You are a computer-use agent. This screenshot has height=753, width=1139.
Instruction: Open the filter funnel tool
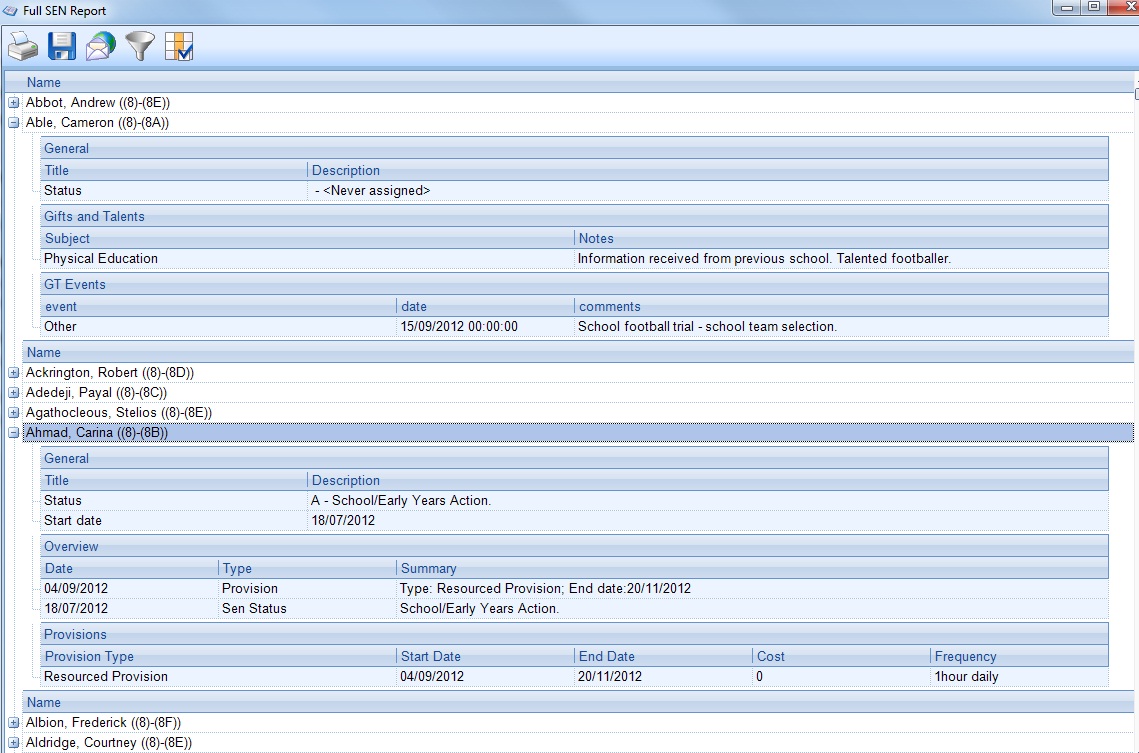tap(140, 46)
